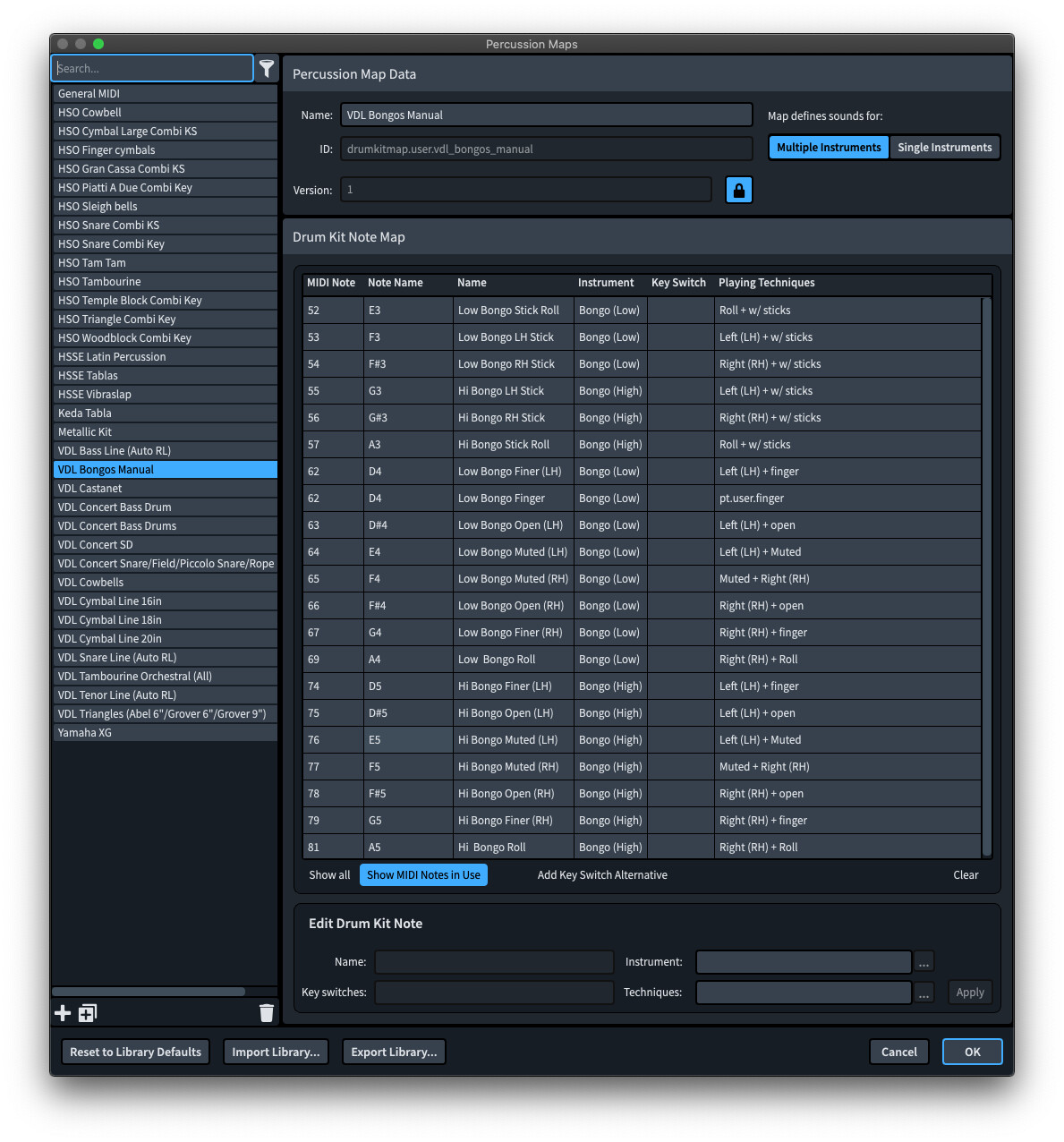Sort by MIDI Note column header
Image resolution: width=1064 pixels, height=1142 pixels.
pyautogui.click(x=331, y=283)
